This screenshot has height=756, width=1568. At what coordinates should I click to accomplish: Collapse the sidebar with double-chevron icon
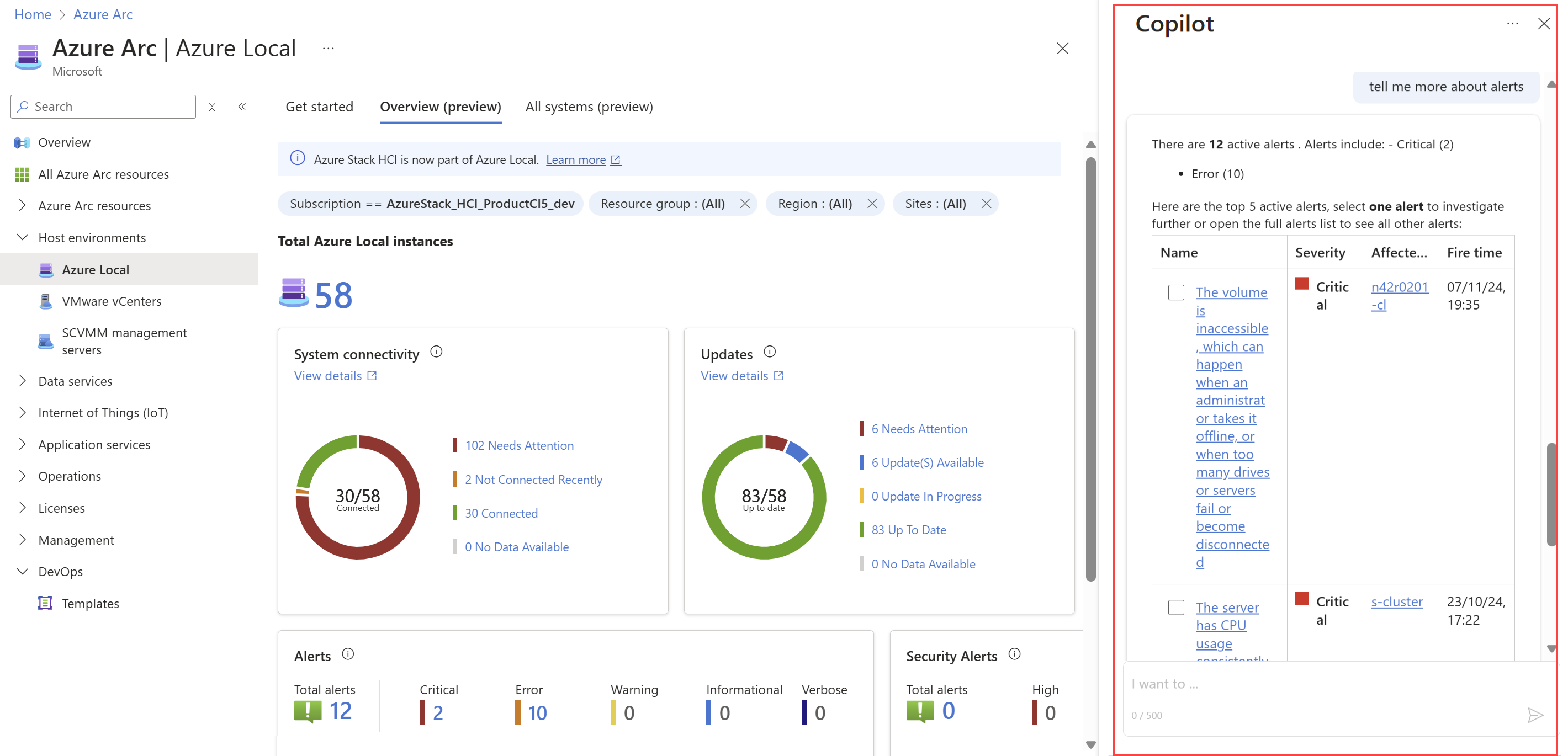pos(242,107)
